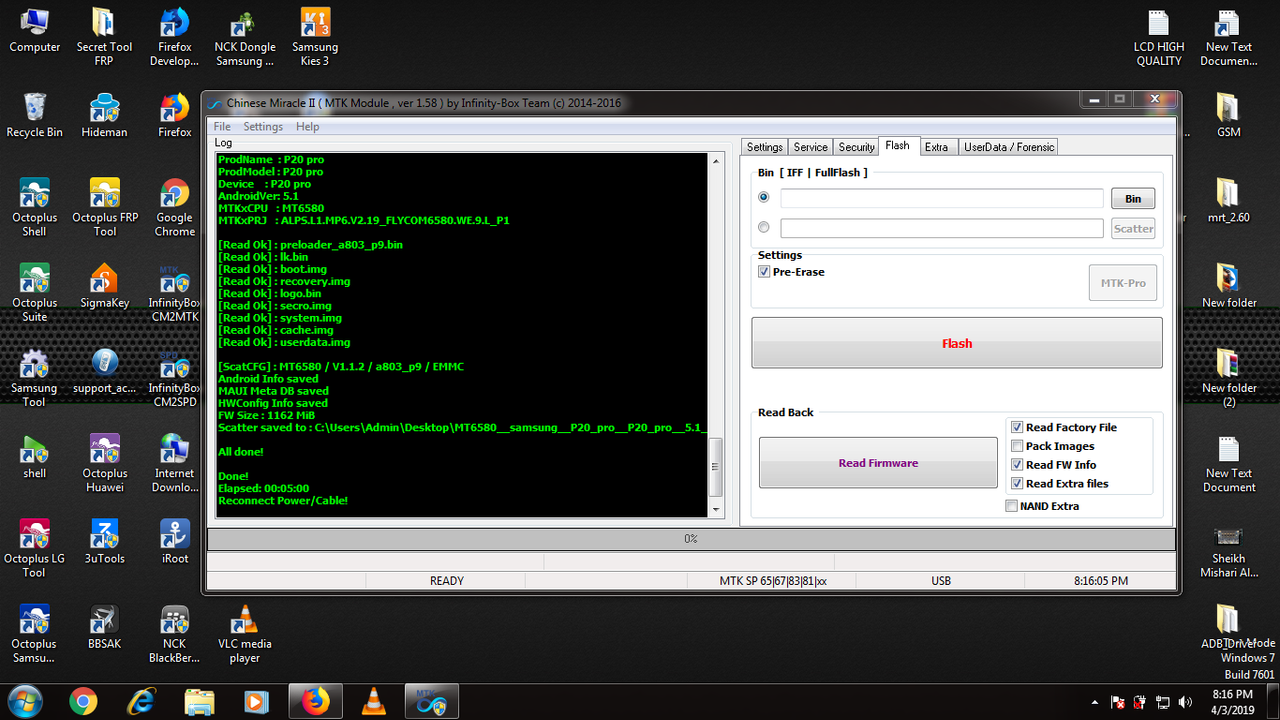The height and width of the screenshot is (720, 1280).
Task: Open the File menu
Action: pos(222,127)
